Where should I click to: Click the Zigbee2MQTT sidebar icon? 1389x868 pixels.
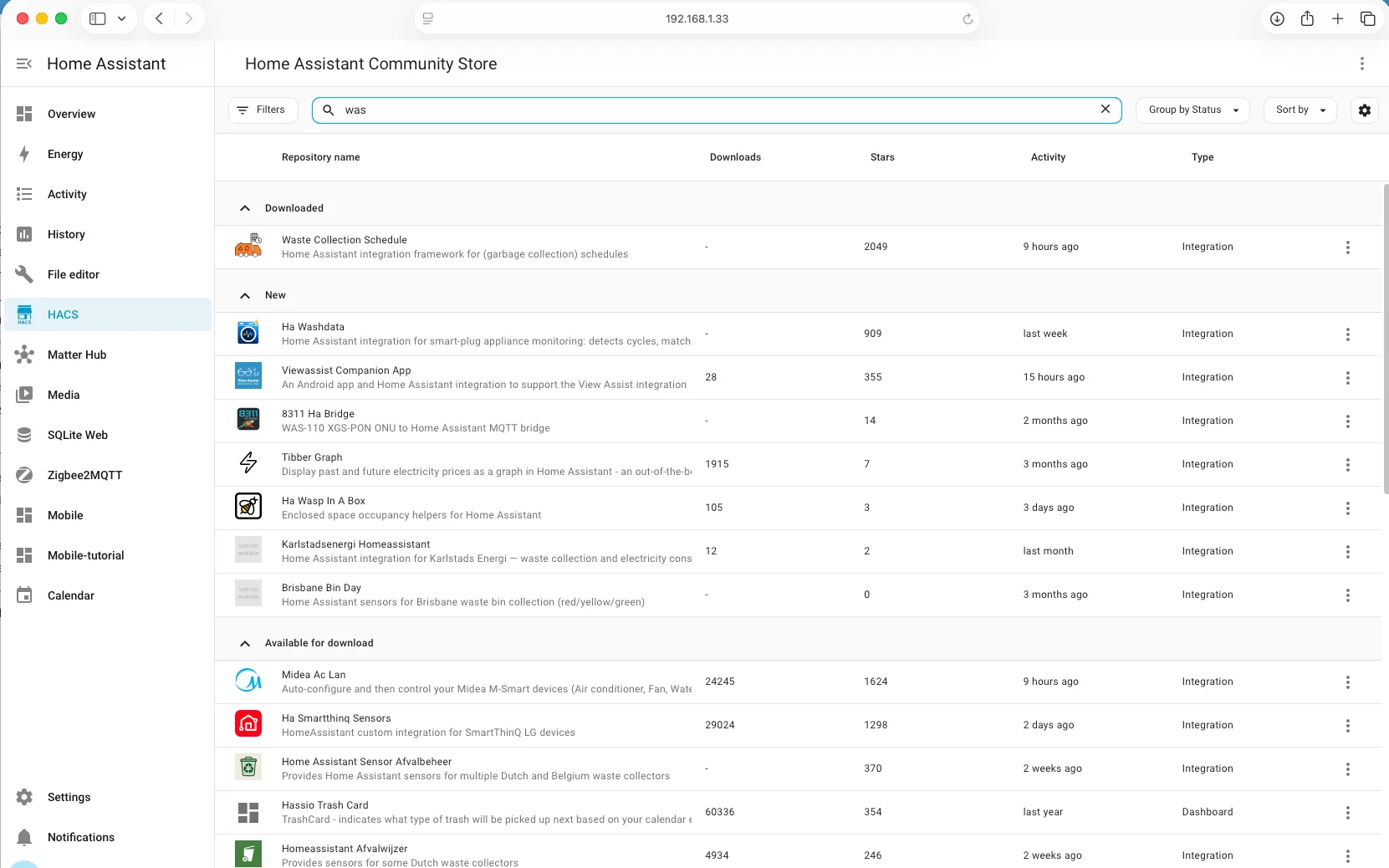point(24,475)
